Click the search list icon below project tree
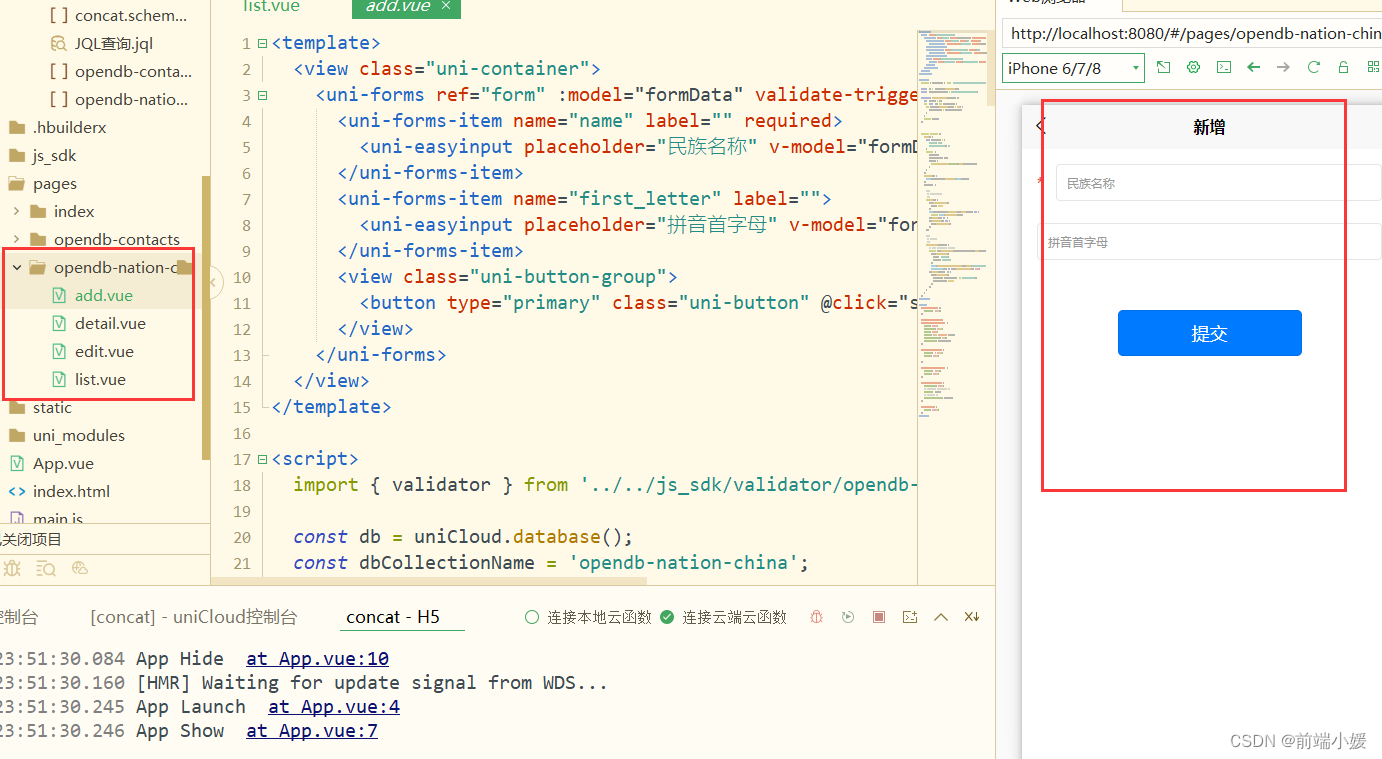Image resolution: width=1382 pixels, height=759 pixels. [46, 568]
